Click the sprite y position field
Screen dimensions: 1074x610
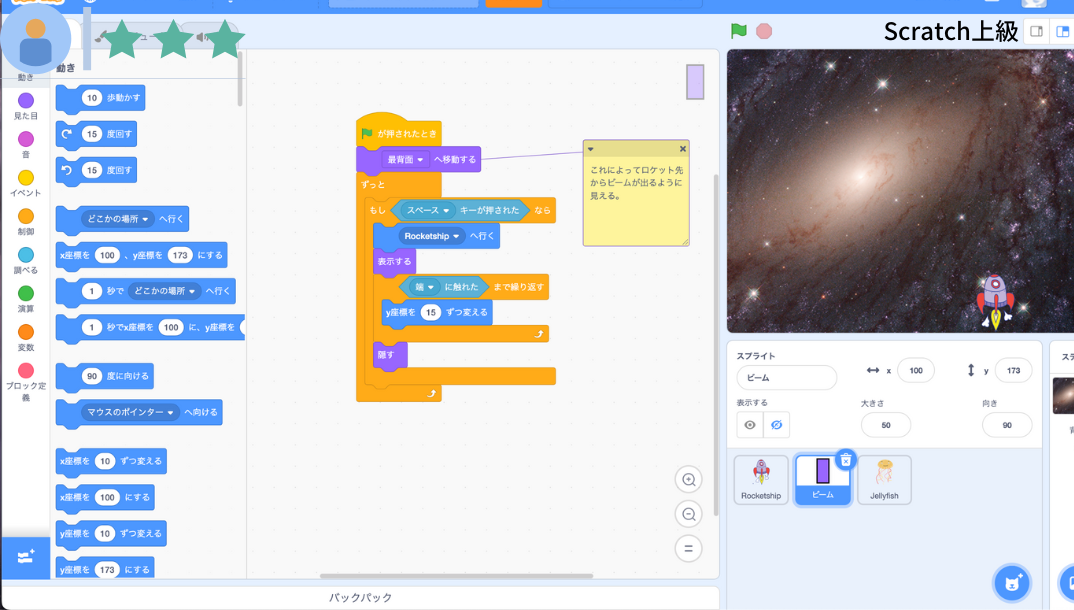[1013, 370]
